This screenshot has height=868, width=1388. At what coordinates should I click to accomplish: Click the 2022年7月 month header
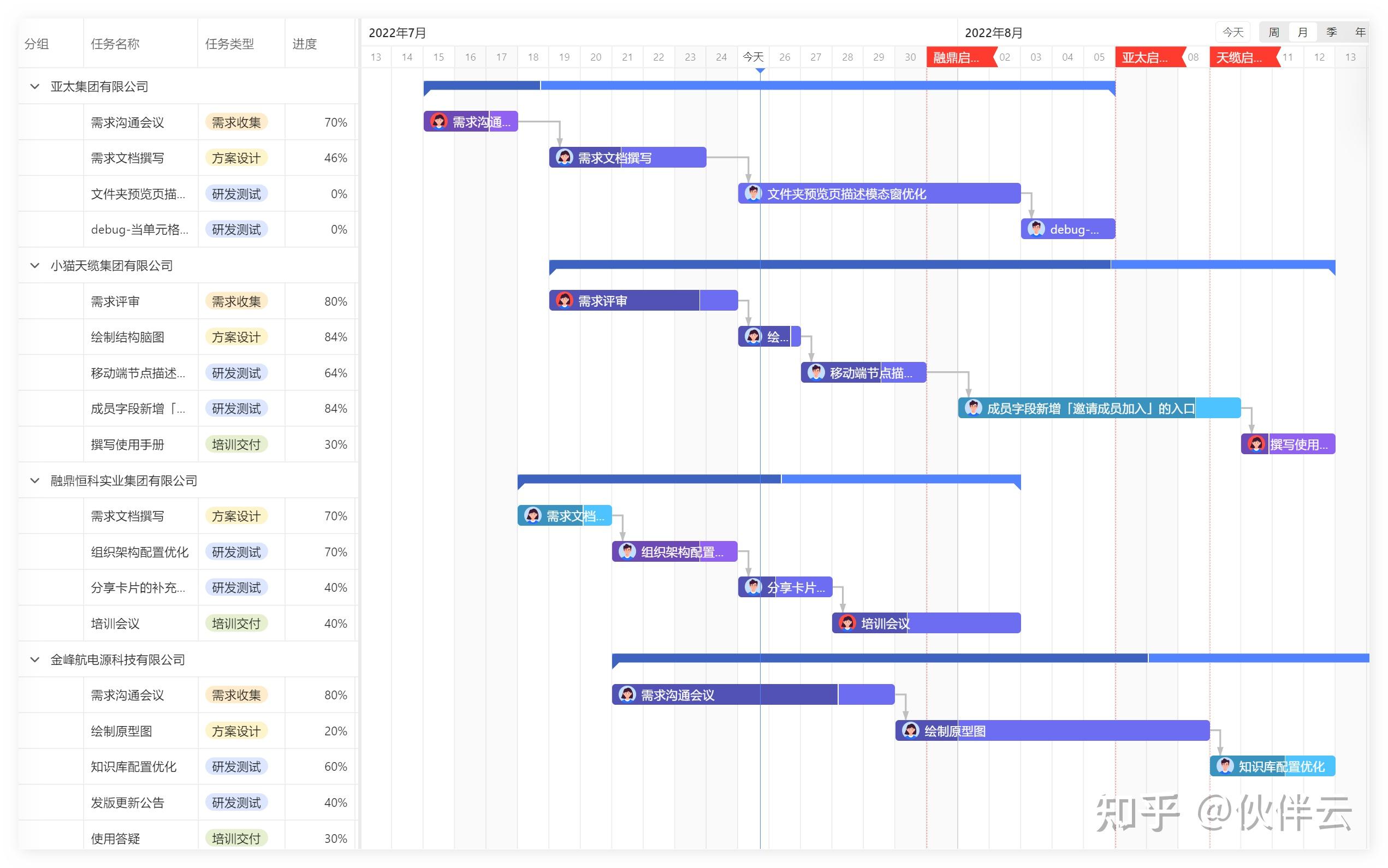397,33
